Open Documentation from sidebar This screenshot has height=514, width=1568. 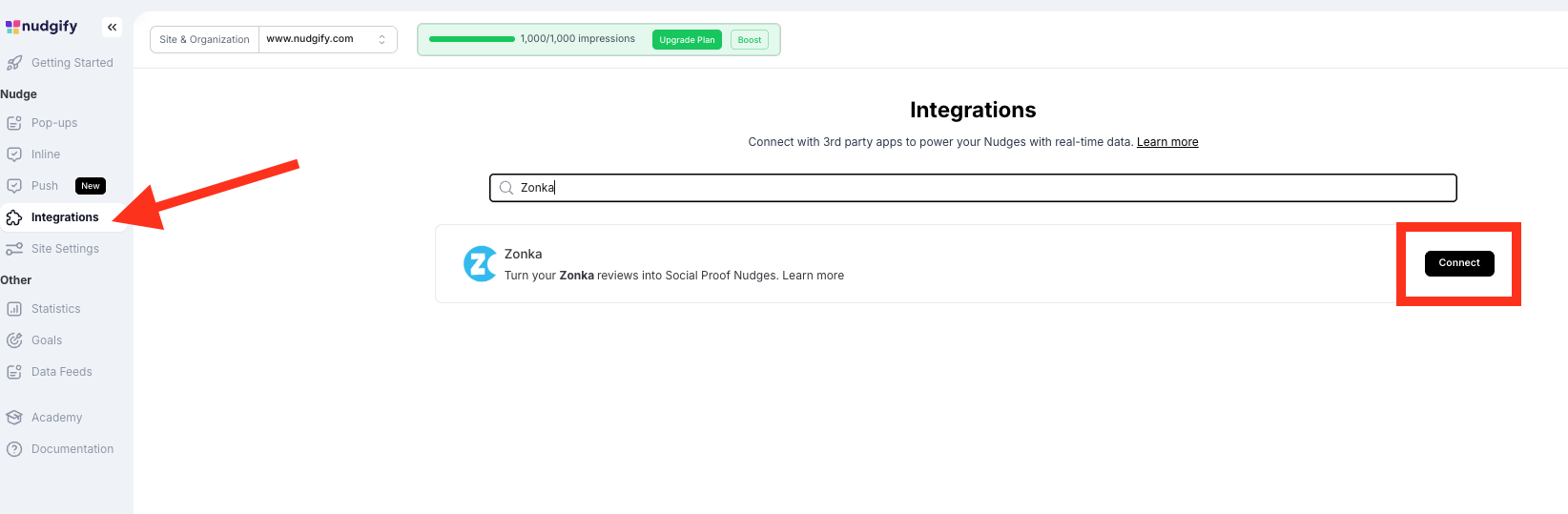(x=72, y=449)
